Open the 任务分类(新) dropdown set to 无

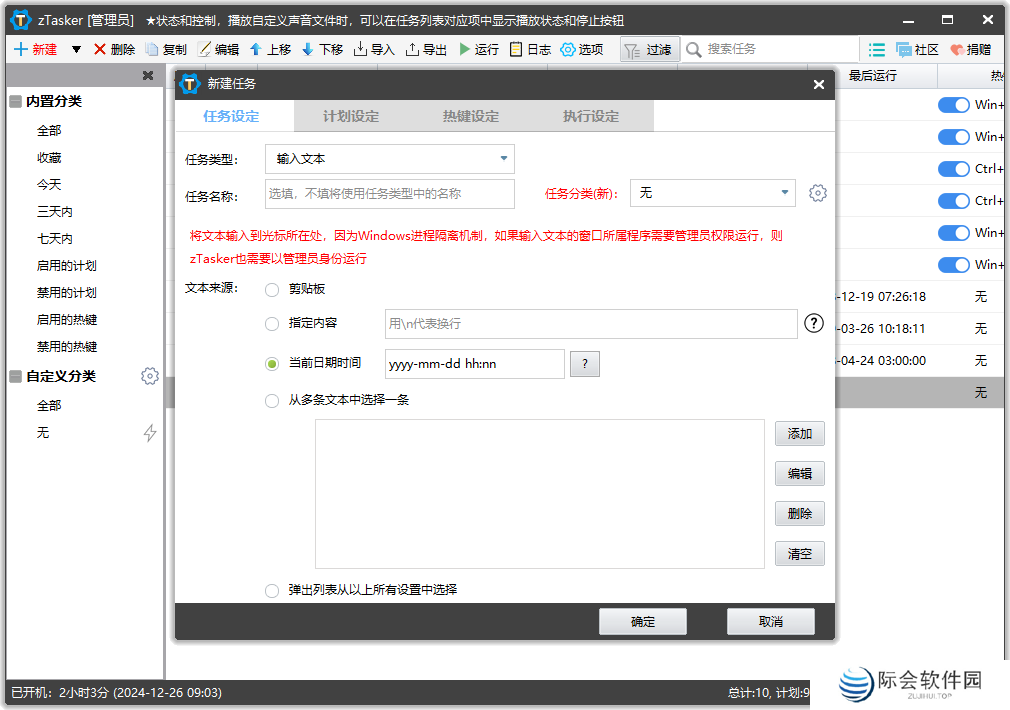[712, 192]
